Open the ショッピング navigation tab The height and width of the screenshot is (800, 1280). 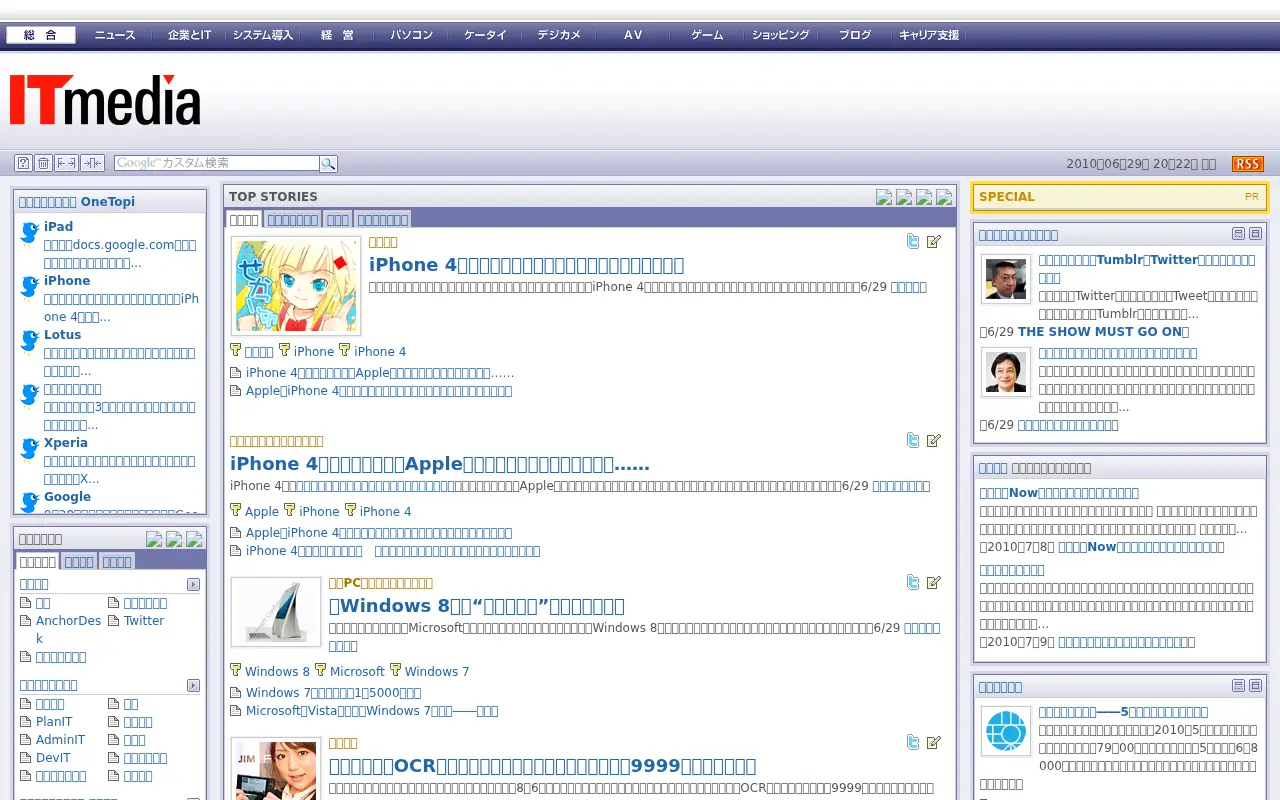pos(781,35)
